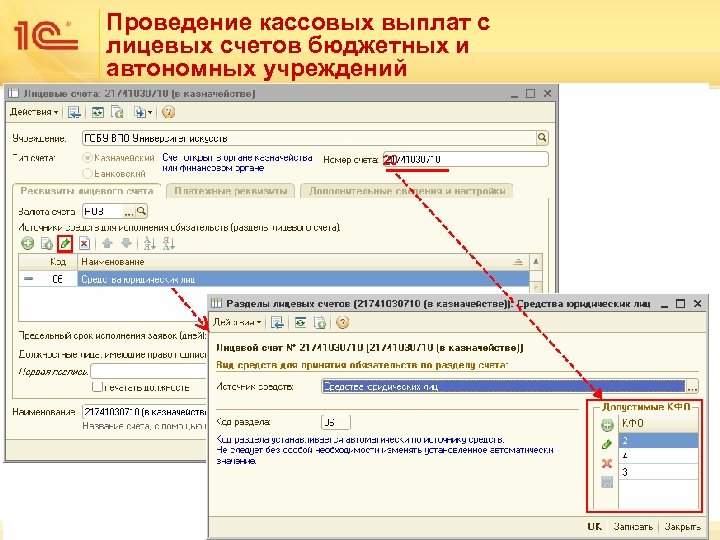Click the copy icon in Разделы лицевых счетов toolbar
Screen dimensions: 720x540
point(320,322)
